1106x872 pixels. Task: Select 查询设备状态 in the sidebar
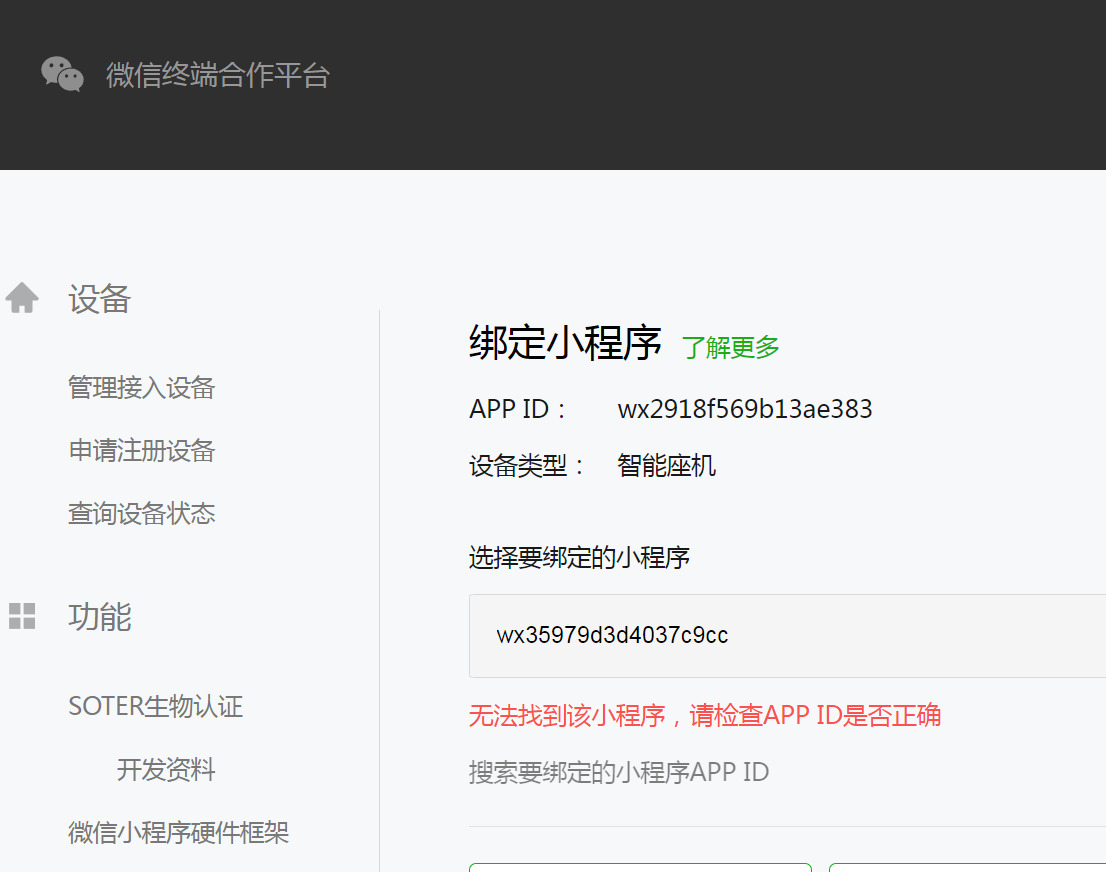142,514
